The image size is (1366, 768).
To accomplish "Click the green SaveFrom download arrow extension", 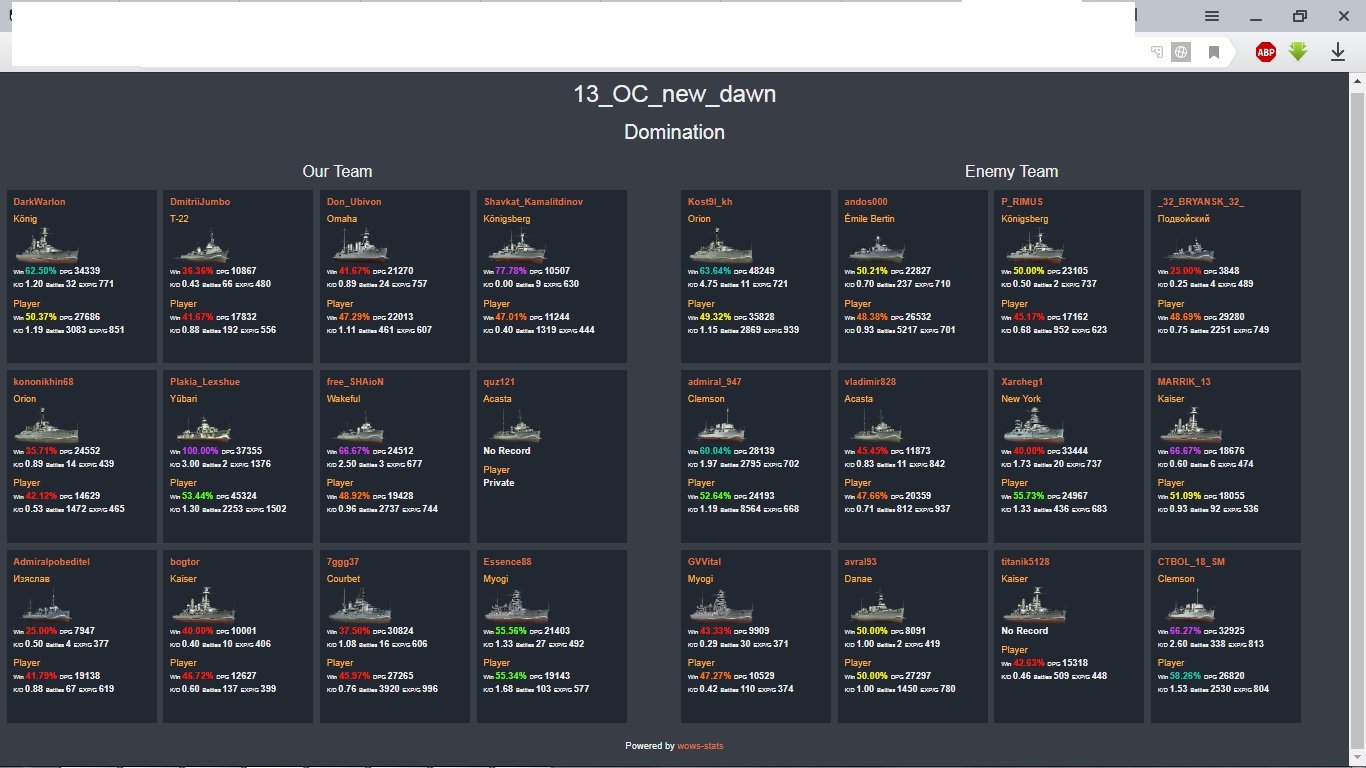I will pos(1298,51).
